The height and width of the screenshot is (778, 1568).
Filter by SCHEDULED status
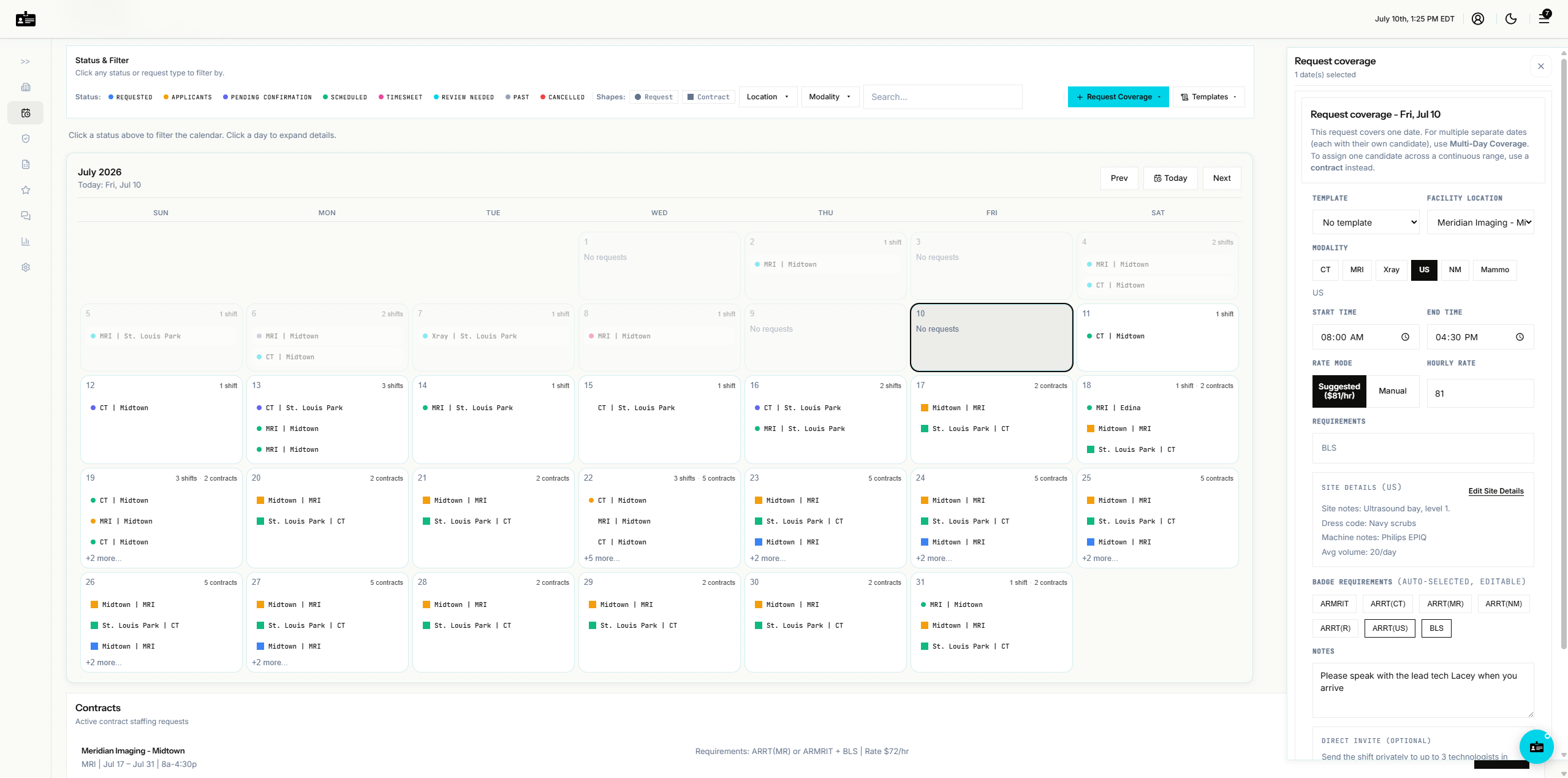coord(345,97)
